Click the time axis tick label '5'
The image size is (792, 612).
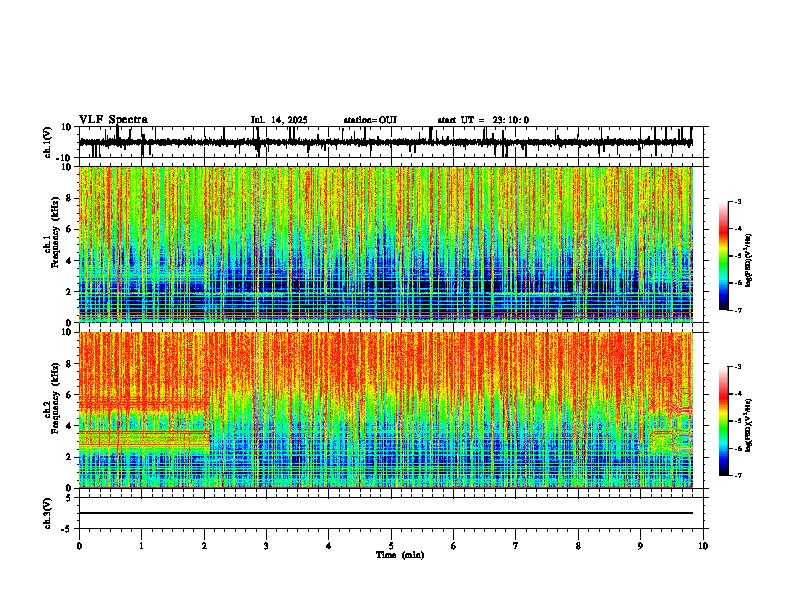tap(391, 546)
